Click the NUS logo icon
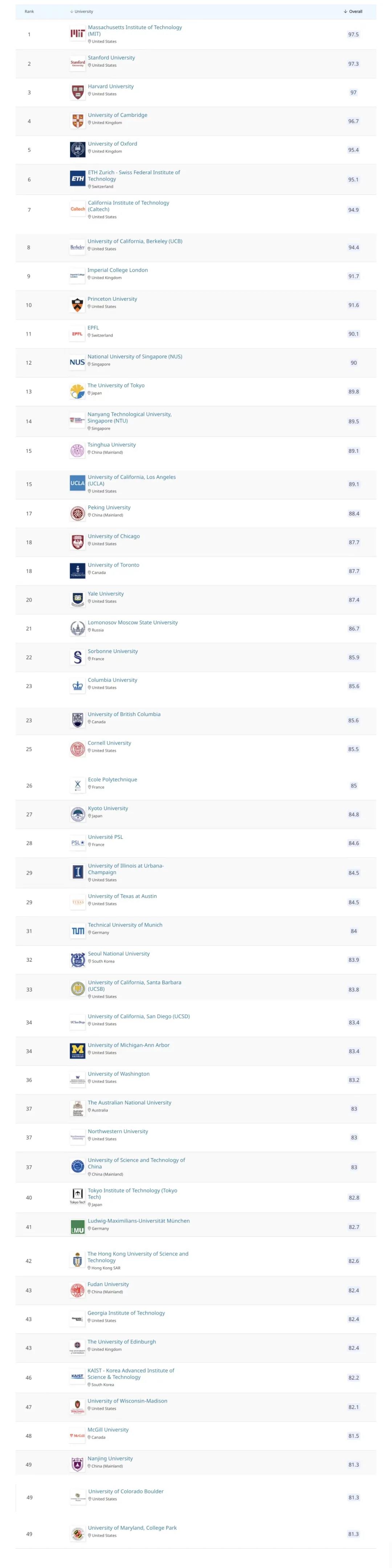Screen dimensions: 392x1568 pos(77,362)
